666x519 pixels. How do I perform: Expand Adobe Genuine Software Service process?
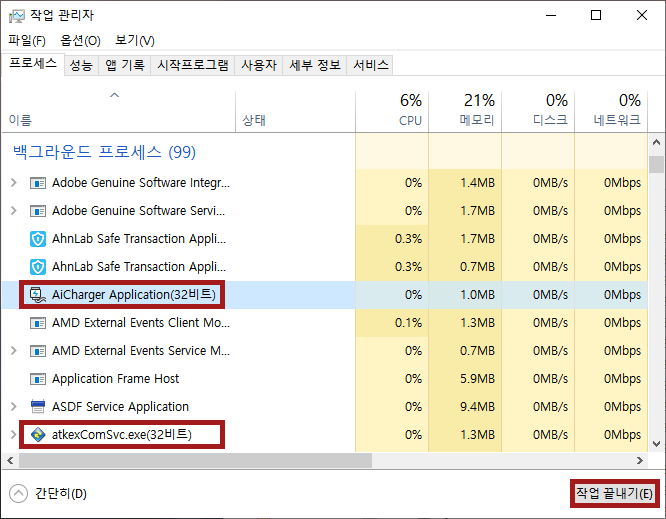click(x=14, y=211)
